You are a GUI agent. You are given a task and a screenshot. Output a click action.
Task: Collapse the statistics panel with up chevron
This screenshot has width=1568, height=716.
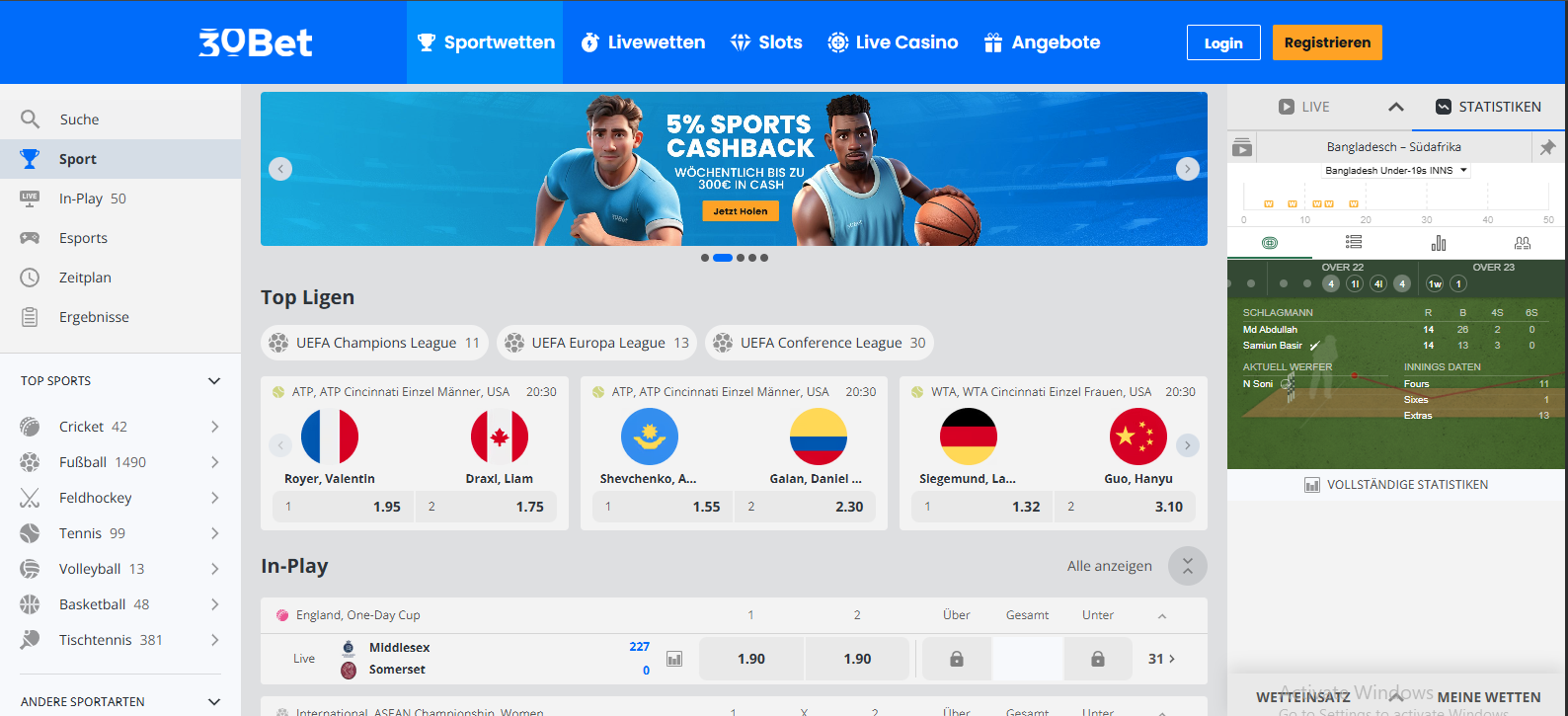1396,107
